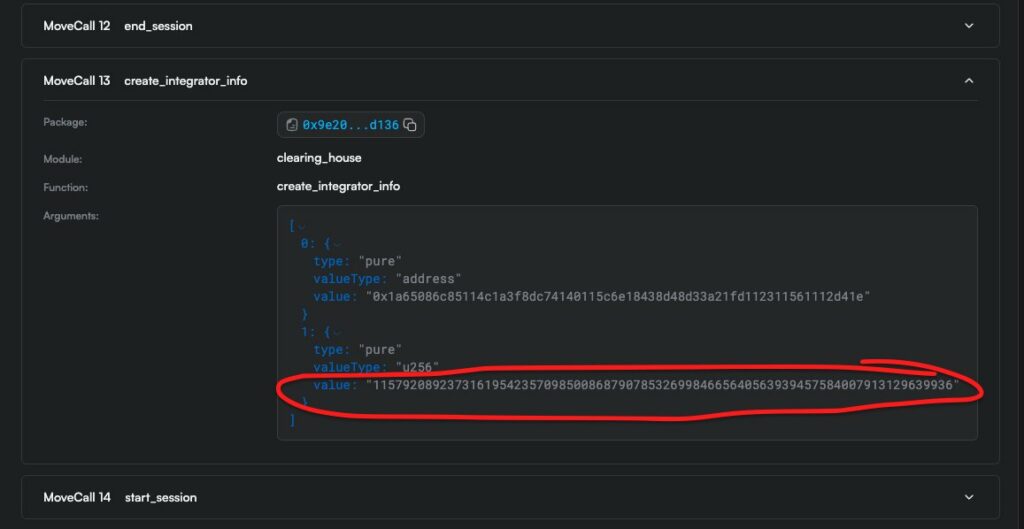This screenshot has height=529, width=1024.
Task: Select the address value starting 0x1a65086c
Action: pyautogui.click(x=618, y=297)
